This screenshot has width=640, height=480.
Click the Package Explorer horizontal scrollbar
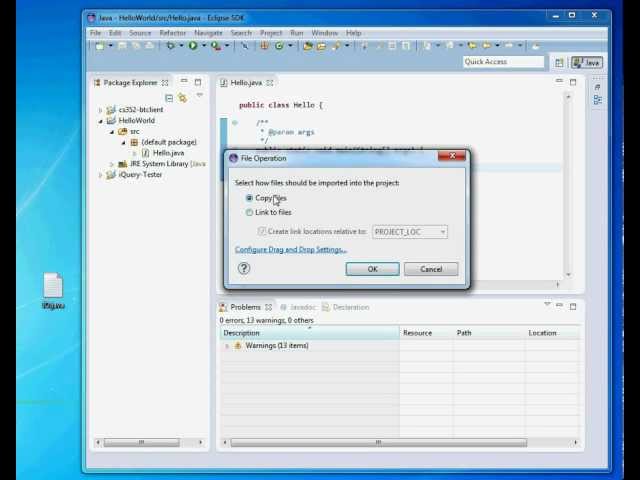(141, 442)
